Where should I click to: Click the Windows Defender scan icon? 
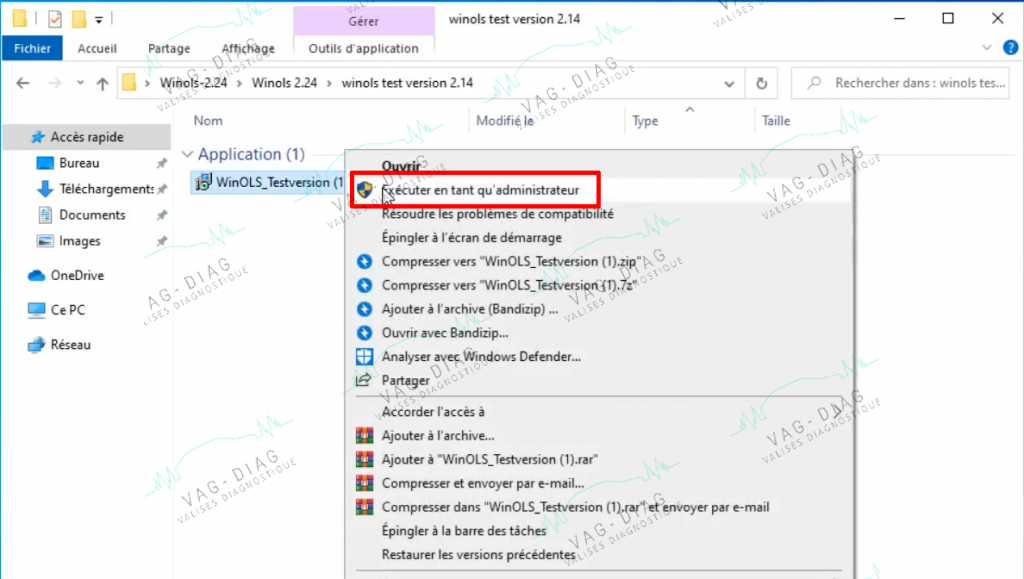click(x=364, y=356)
